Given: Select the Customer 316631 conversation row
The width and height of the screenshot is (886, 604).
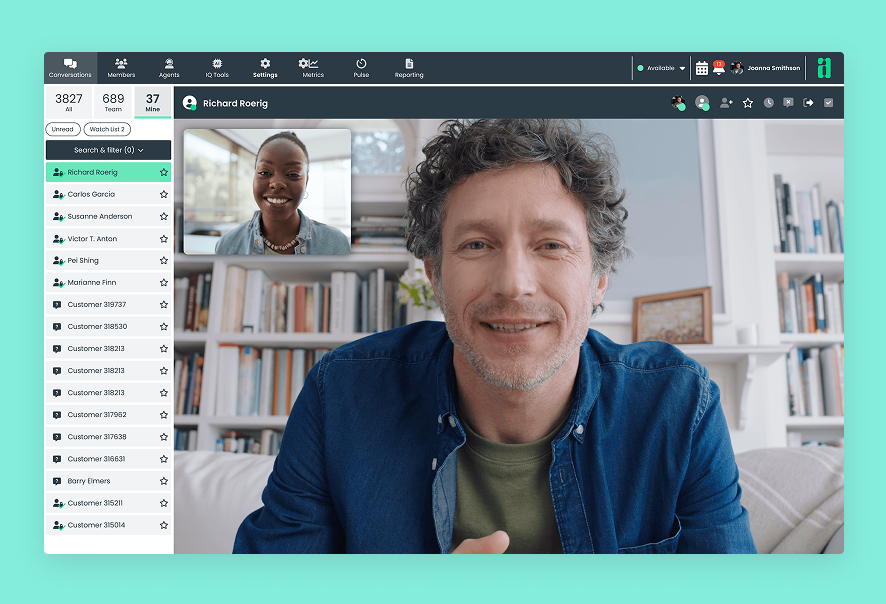Looking at the screenshot, I should click(108, 459).
